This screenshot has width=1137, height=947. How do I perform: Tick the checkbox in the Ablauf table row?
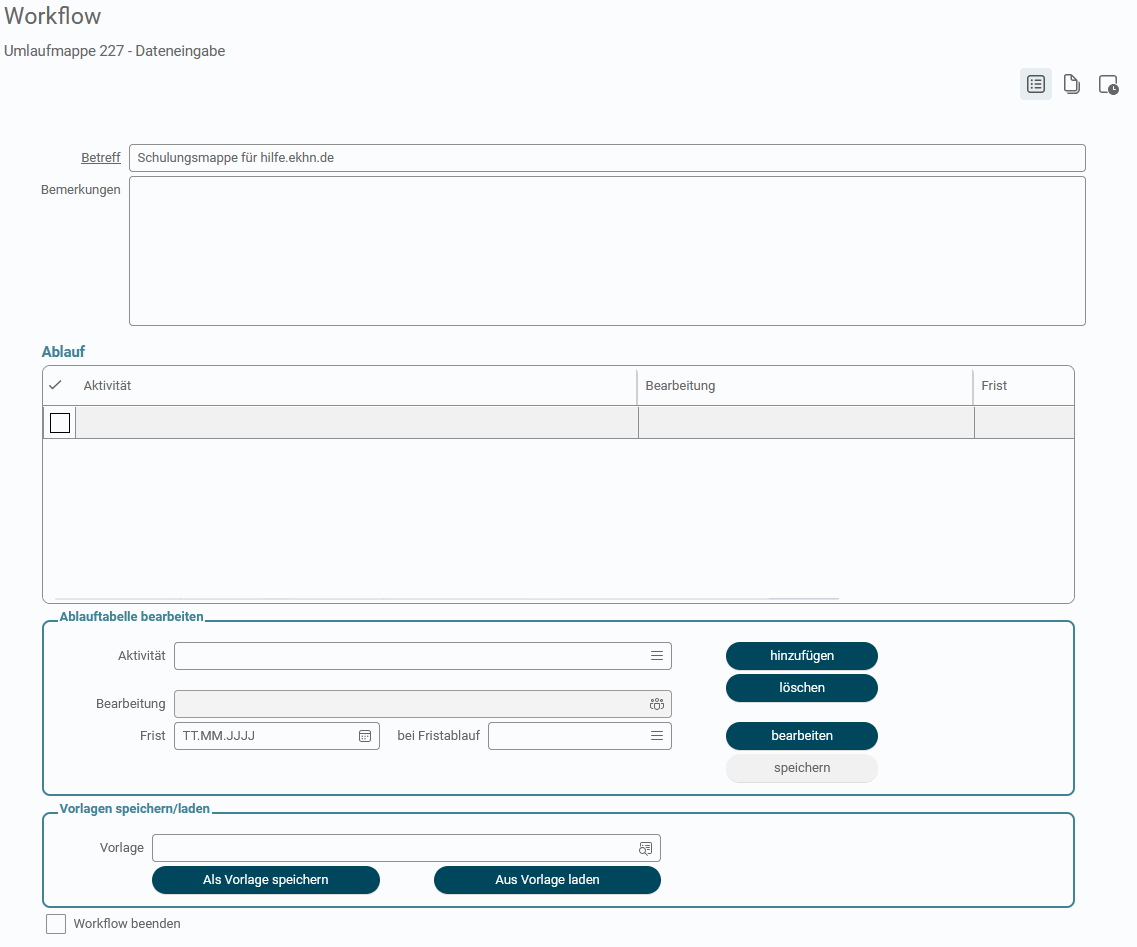coord(60,423)
